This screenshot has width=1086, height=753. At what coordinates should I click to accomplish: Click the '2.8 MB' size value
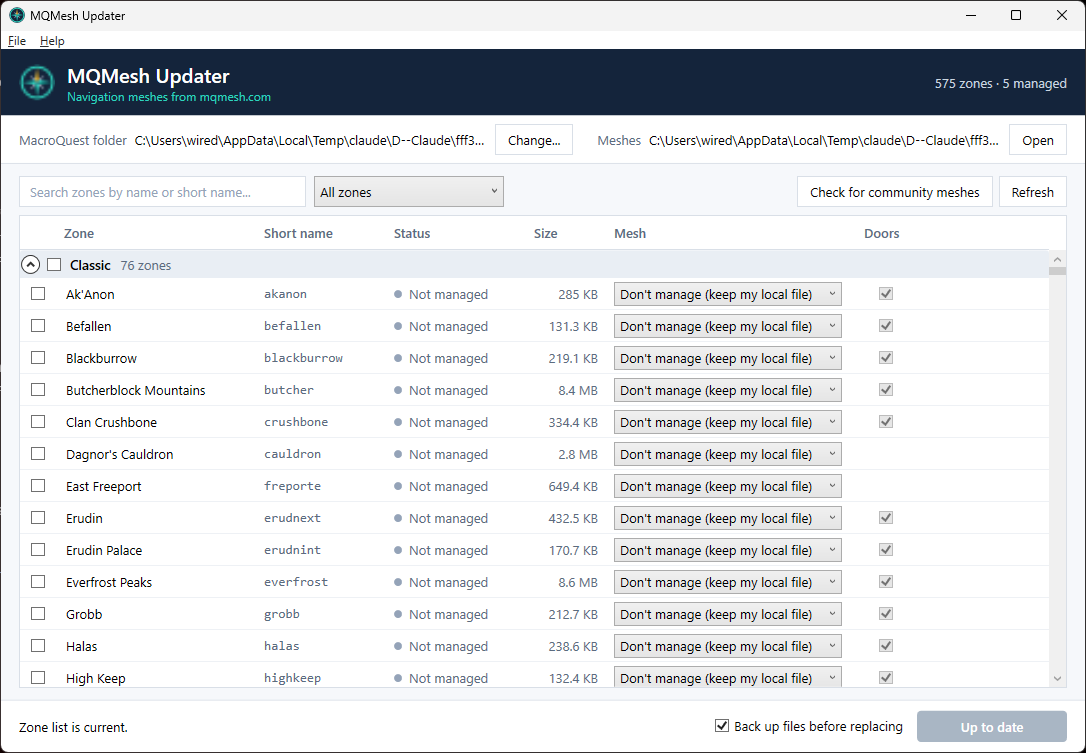point(578,454)
